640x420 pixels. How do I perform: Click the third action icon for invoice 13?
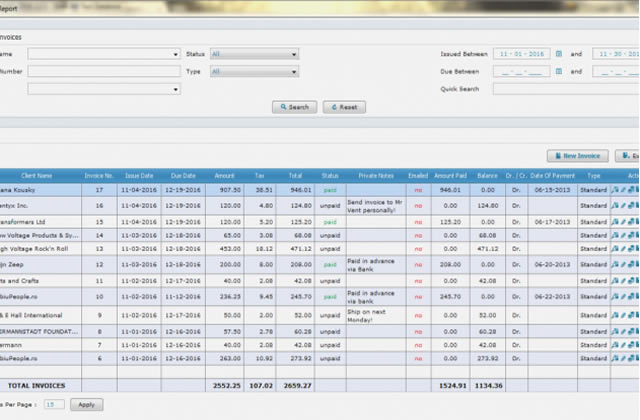[629, 249]
